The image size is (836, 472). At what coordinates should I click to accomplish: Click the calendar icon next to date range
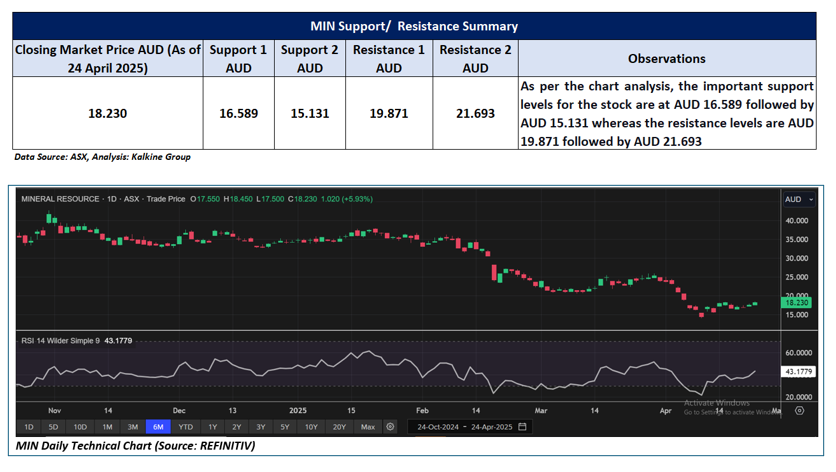[x=522, y=427]
